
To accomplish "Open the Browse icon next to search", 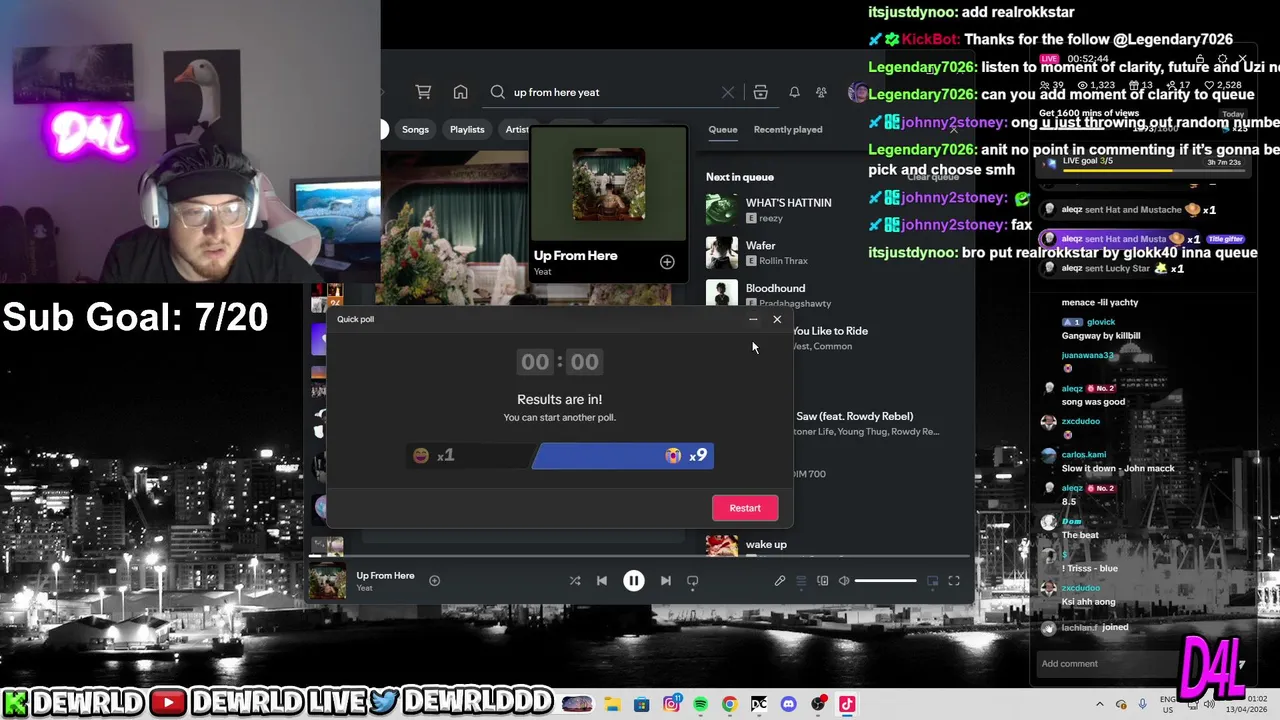I will [x=760, y=92].
